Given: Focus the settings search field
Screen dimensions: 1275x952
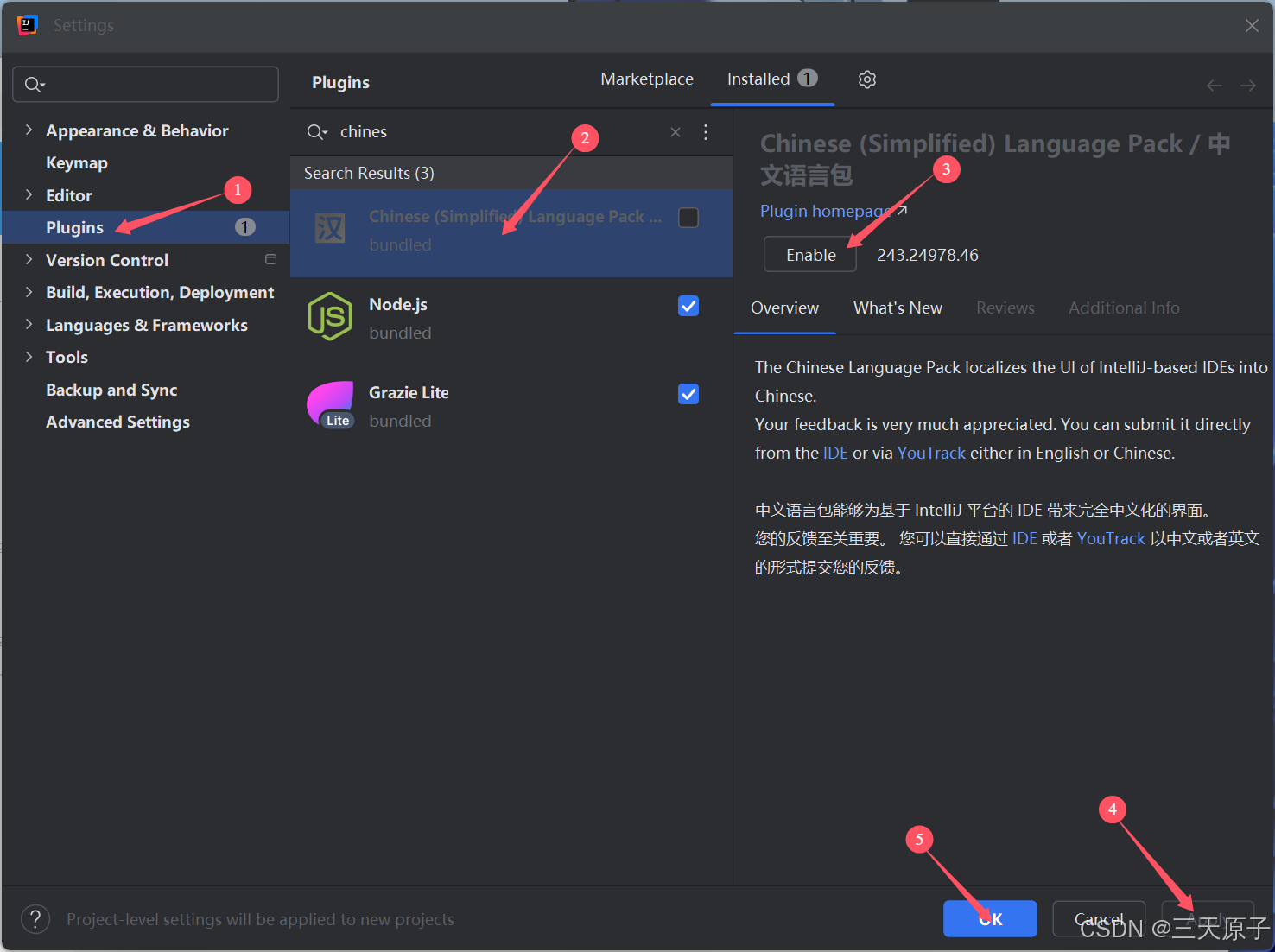Looking at the screenshot, I should tap(145, 84).
